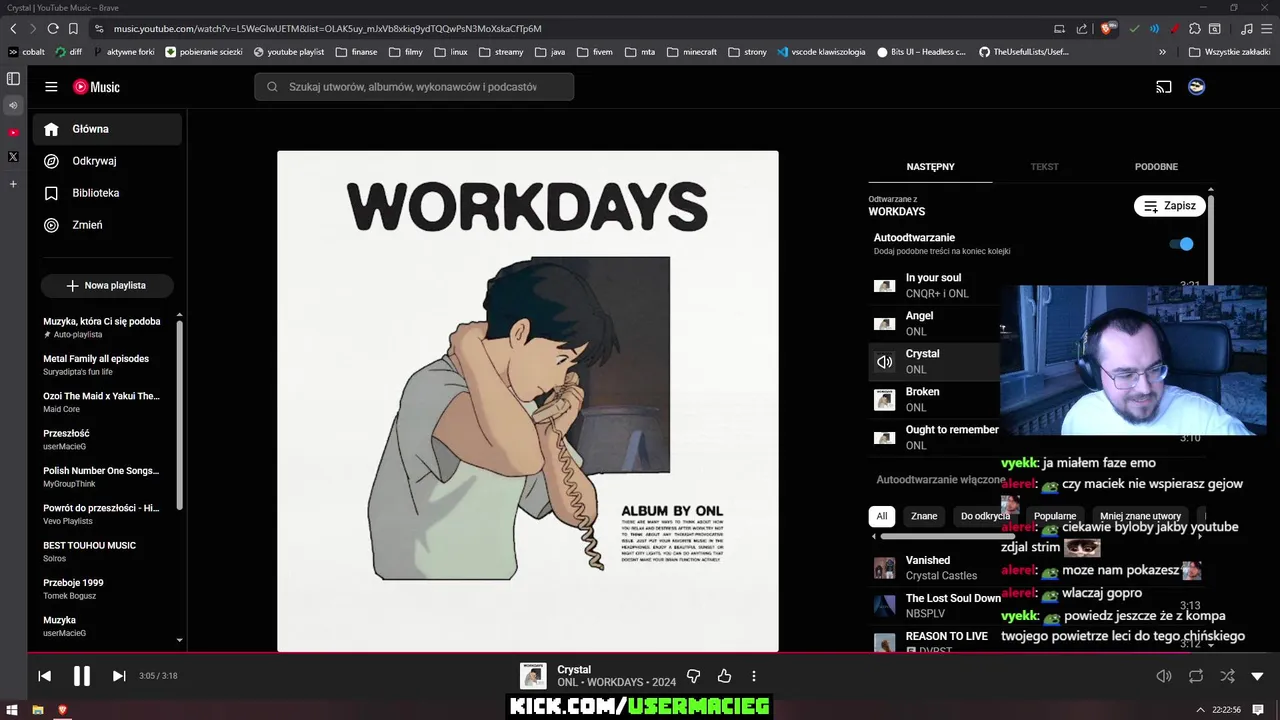
Task: Expand hidden bookmarks with chevron
Action: coord(1162,52)
